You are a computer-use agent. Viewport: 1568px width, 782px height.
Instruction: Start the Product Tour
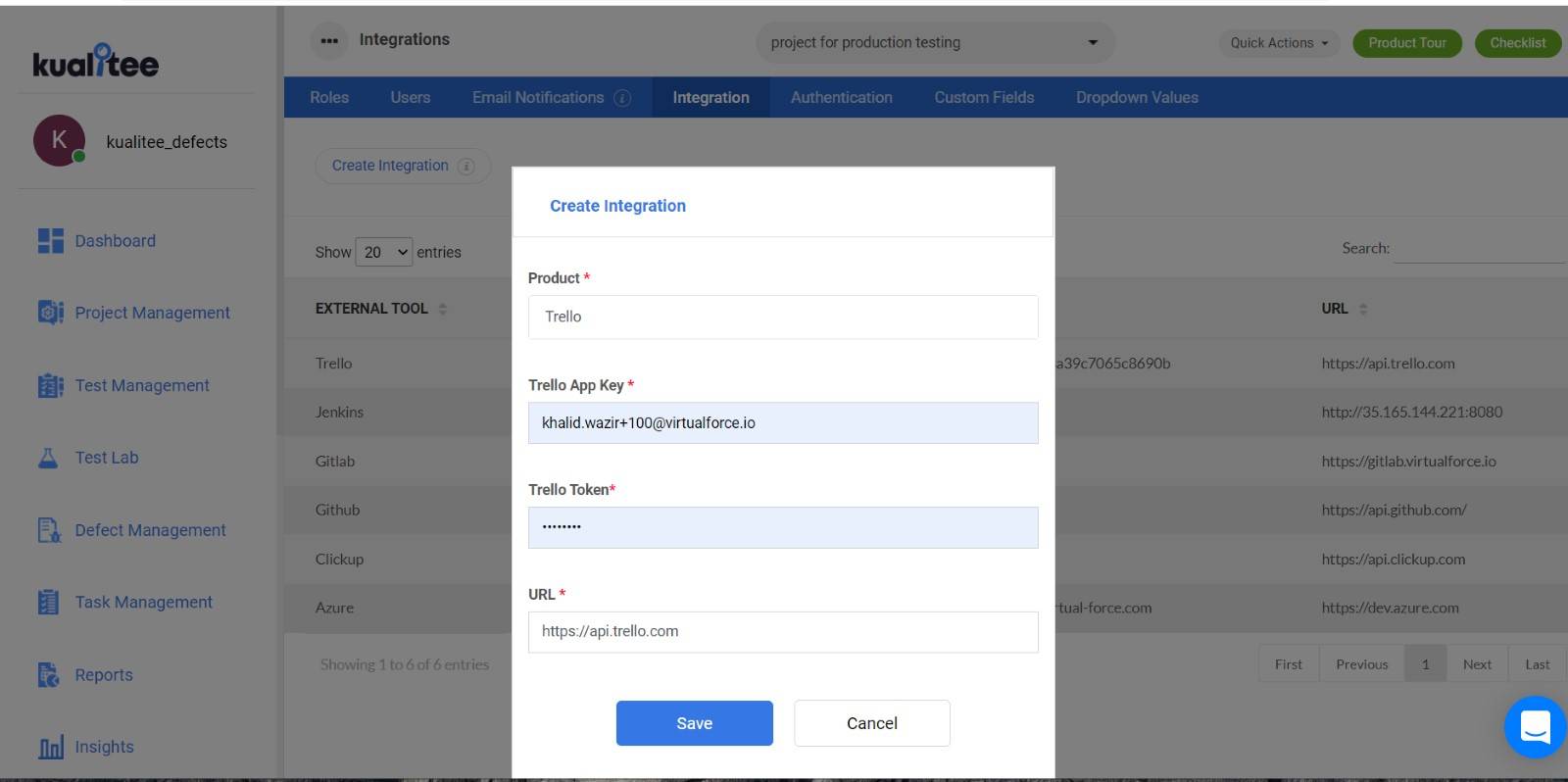point(1407,43)
